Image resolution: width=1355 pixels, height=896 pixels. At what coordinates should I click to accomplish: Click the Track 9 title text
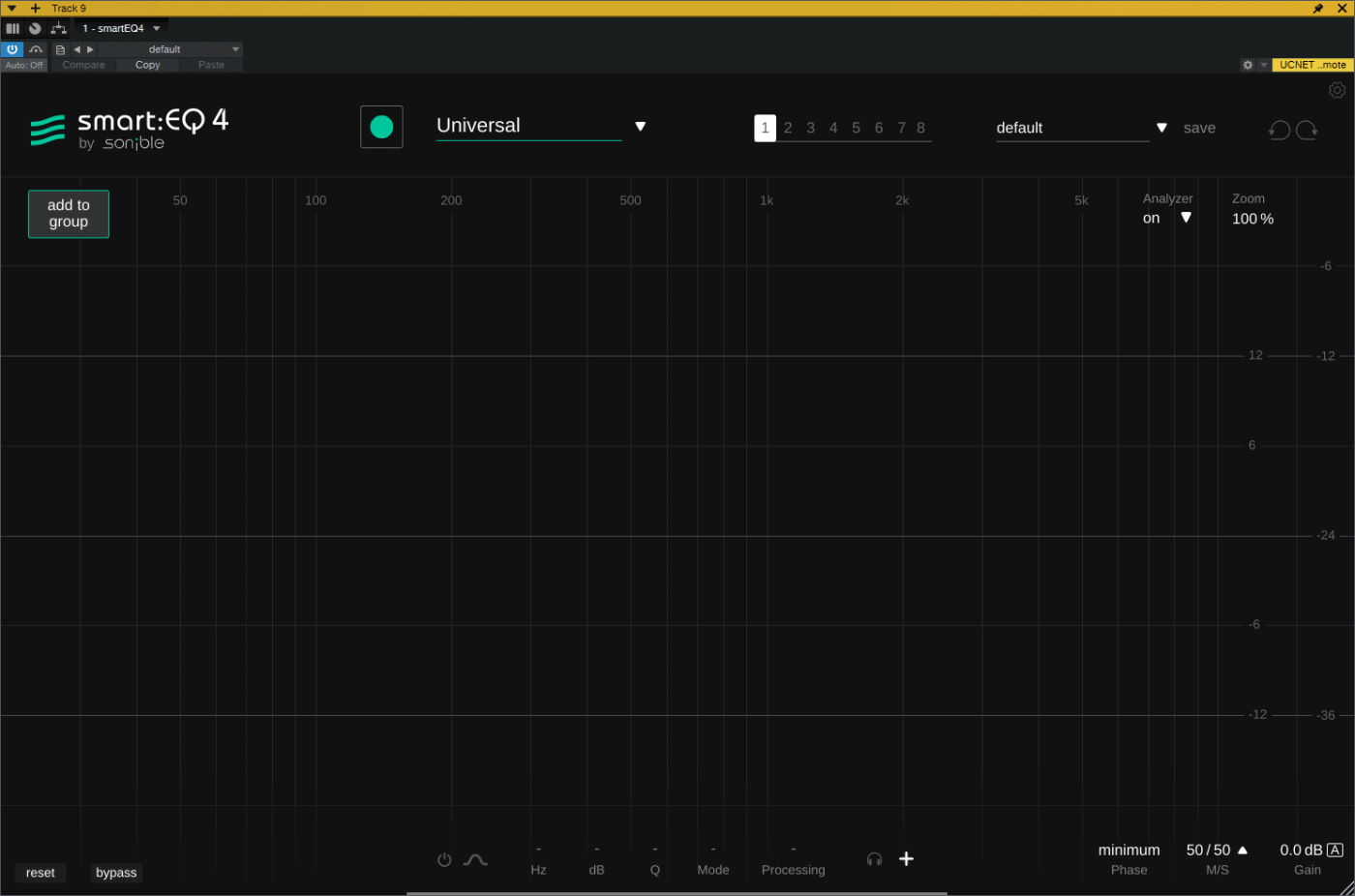69,8
